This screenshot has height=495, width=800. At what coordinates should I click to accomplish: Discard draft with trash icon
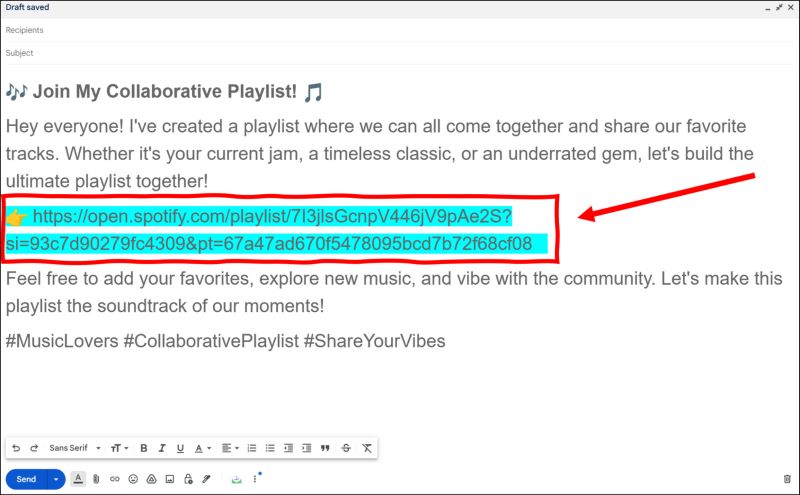787,479
